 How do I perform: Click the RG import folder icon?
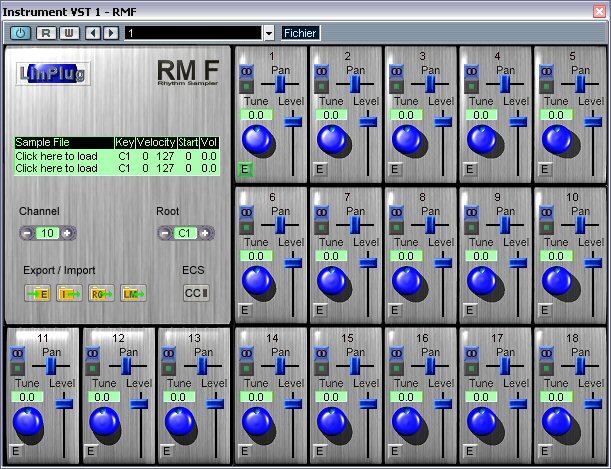[x=101, y=293]
